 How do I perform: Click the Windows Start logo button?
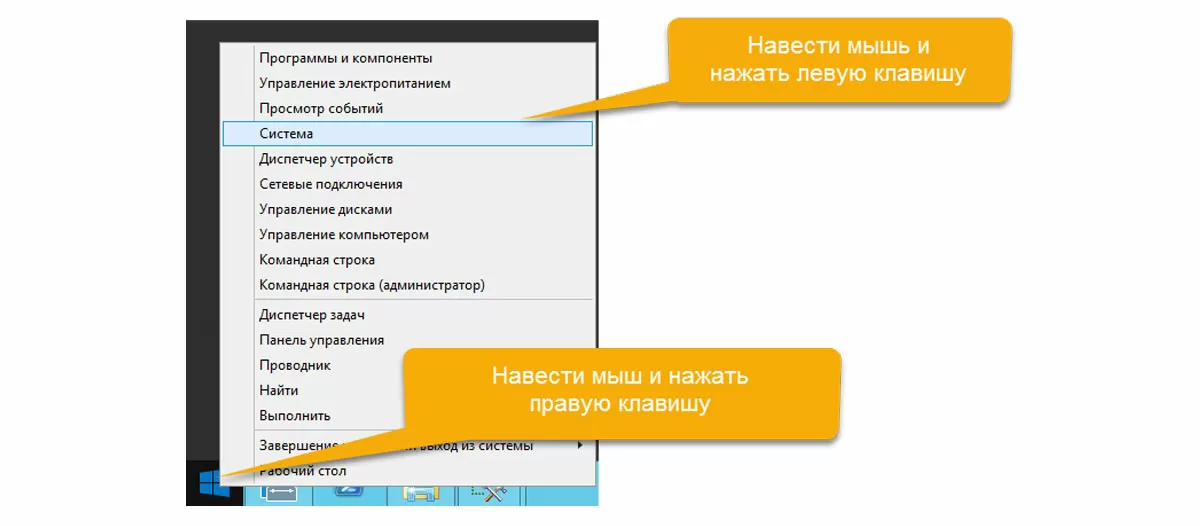[213, 484]
